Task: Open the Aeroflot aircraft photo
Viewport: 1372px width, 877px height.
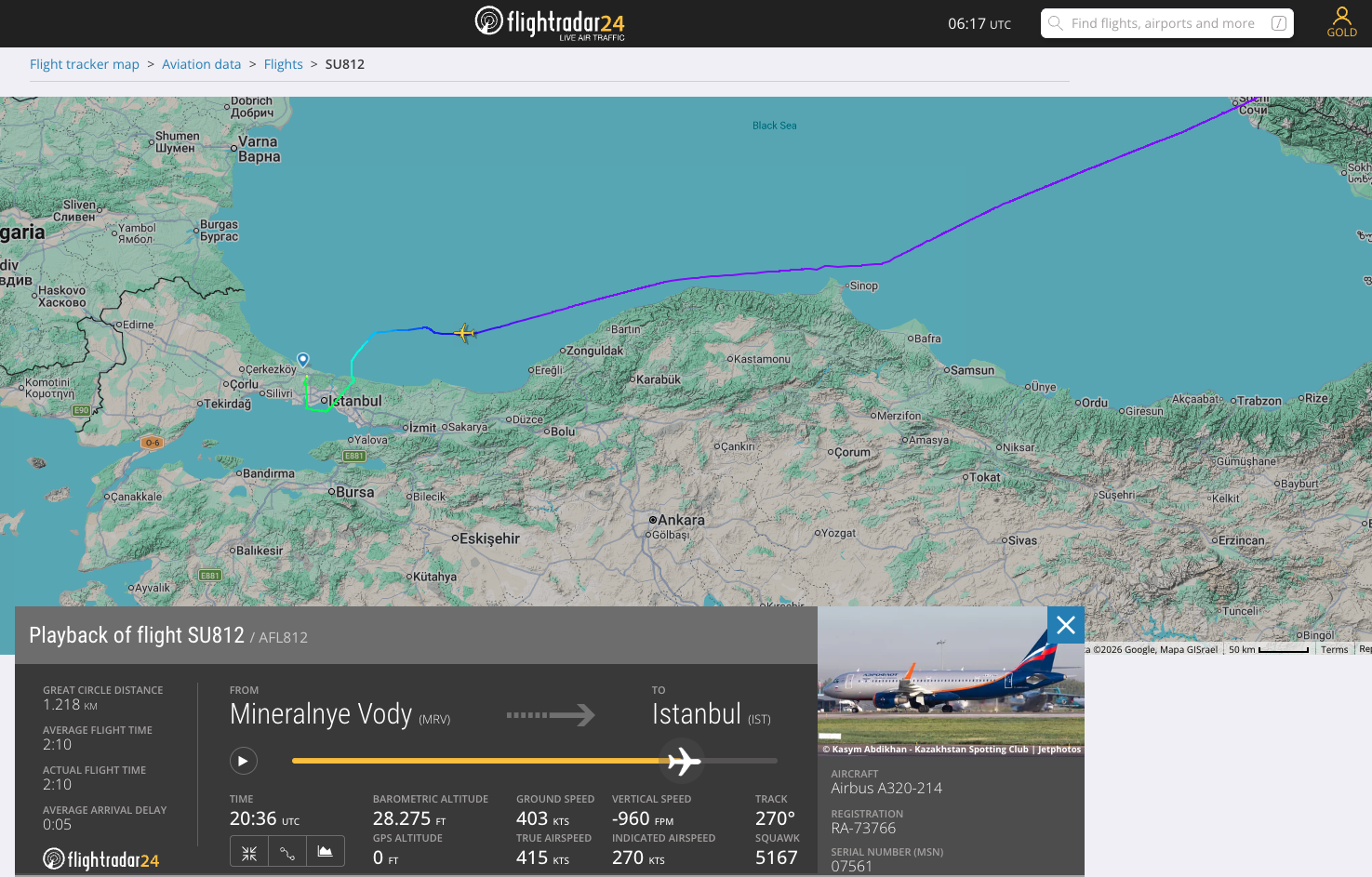Action: 951,681
